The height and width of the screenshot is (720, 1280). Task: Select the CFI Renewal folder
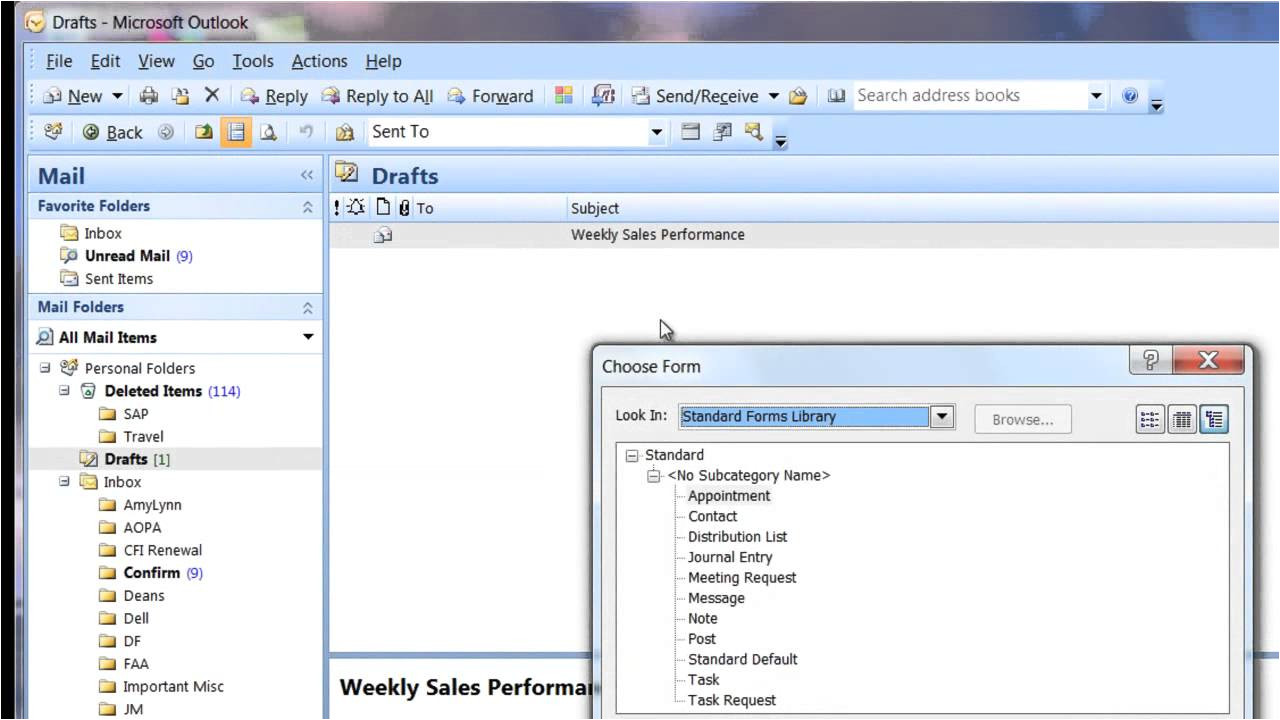[x=150, y=550]
